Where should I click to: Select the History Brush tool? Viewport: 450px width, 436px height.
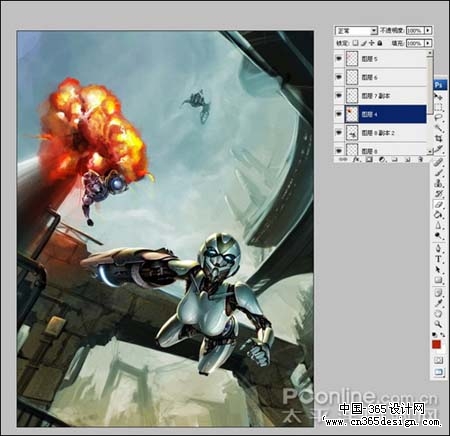pos(438,194)
